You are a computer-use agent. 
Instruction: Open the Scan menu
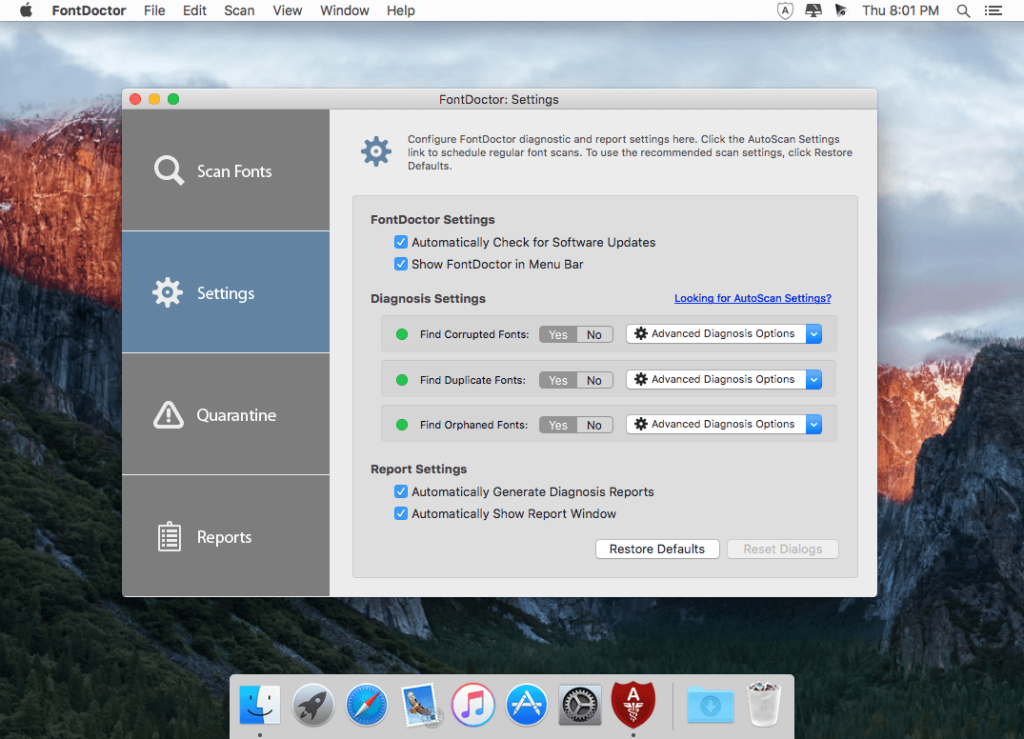(239, 11)
